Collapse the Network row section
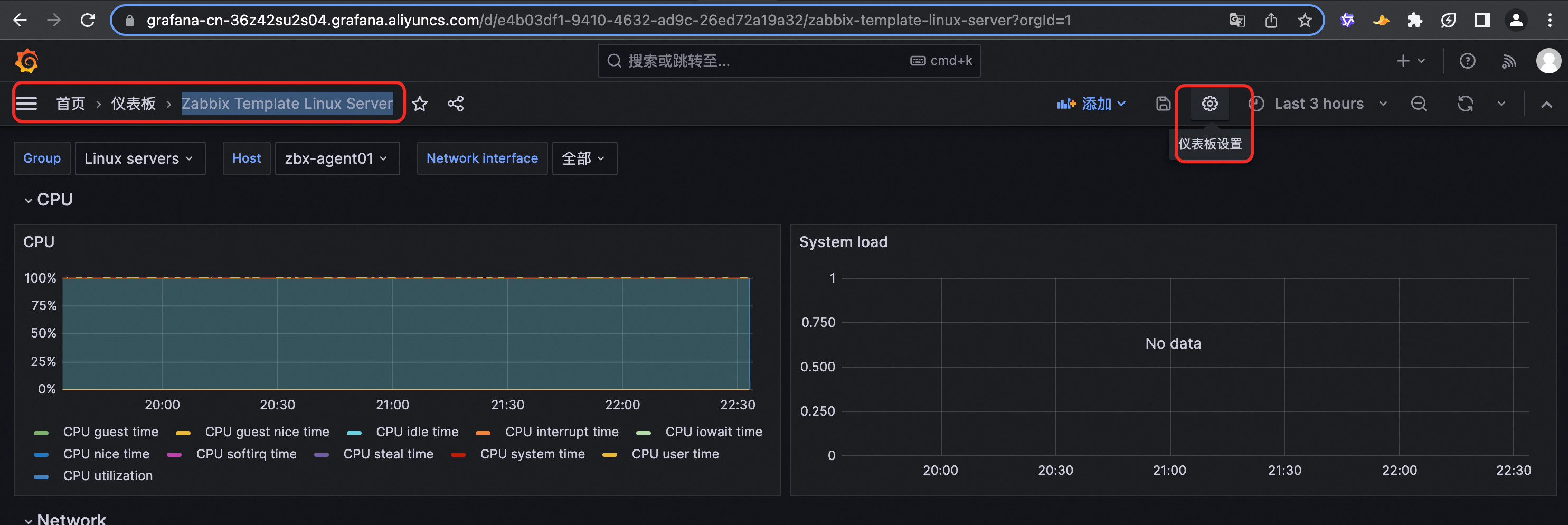 pyautogui.click(x=28, y=521)
